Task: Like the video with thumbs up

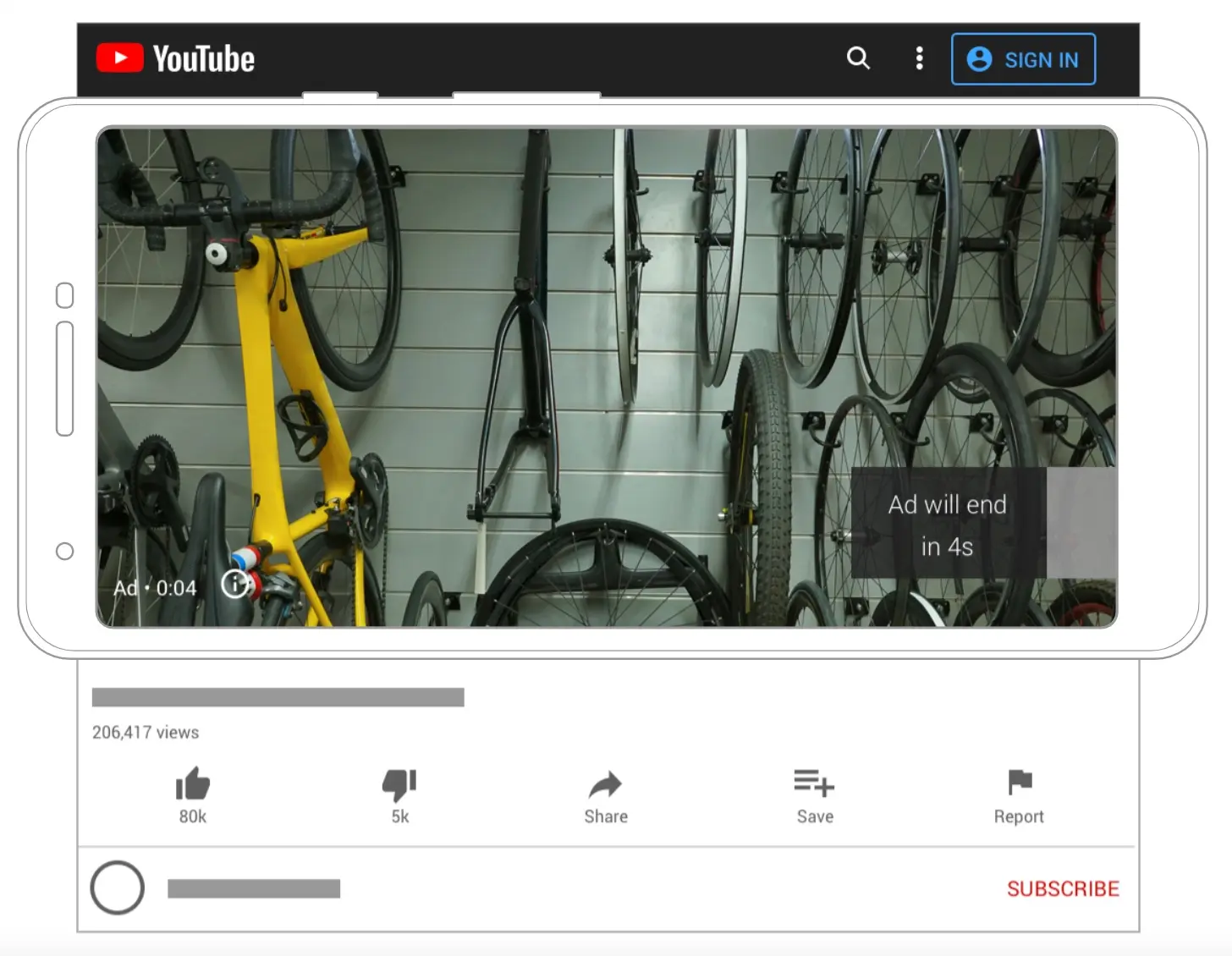Action: tap(192, 784)
